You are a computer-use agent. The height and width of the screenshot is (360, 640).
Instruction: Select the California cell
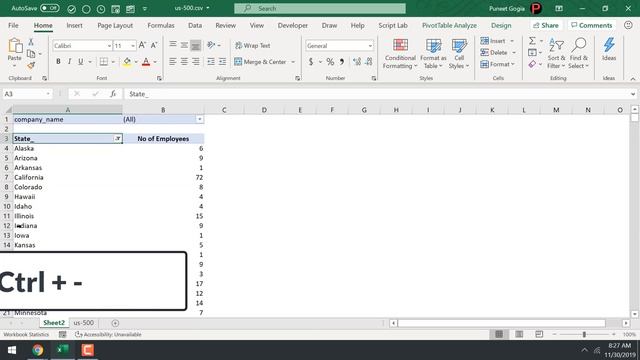pyautogui.click(x=68, y=177)
